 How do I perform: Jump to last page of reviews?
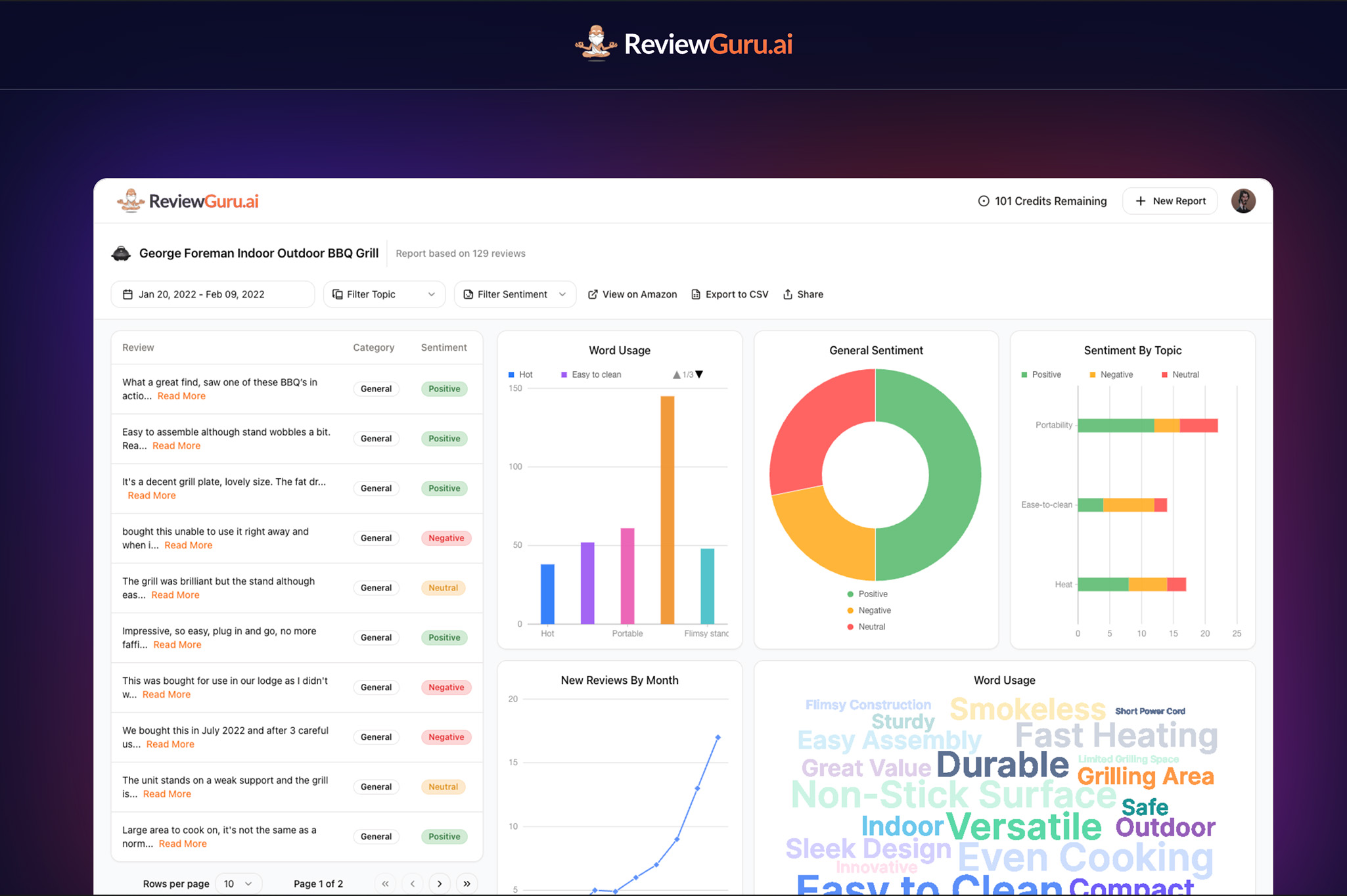click(x=467, y=884)
